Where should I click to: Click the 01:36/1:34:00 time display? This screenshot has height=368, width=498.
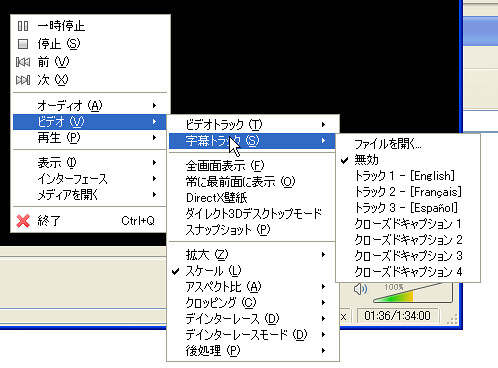point(397,315)
